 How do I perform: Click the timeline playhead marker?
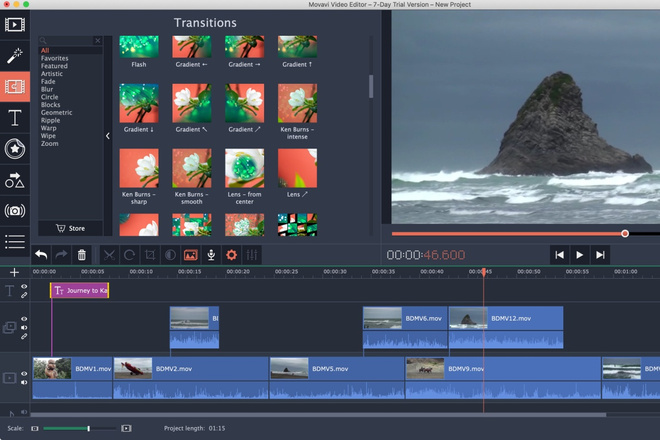pos(484,272)
